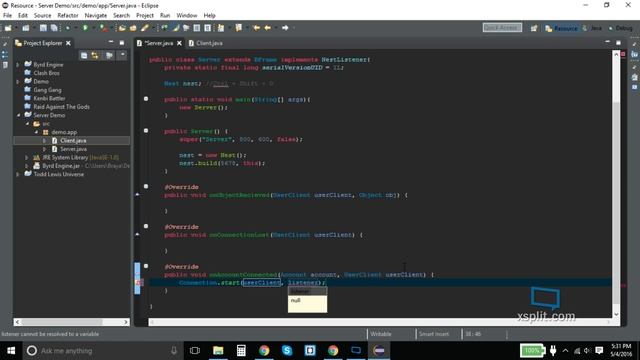Expand Client.java tree node
640x360 pixels.
coord(45,140)
